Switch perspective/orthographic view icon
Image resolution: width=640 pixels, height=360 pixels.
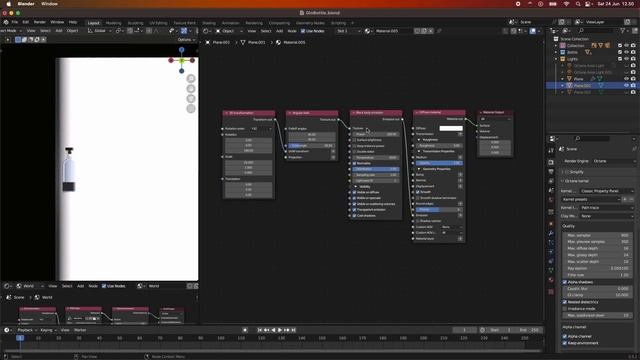[x=191, y=109]
